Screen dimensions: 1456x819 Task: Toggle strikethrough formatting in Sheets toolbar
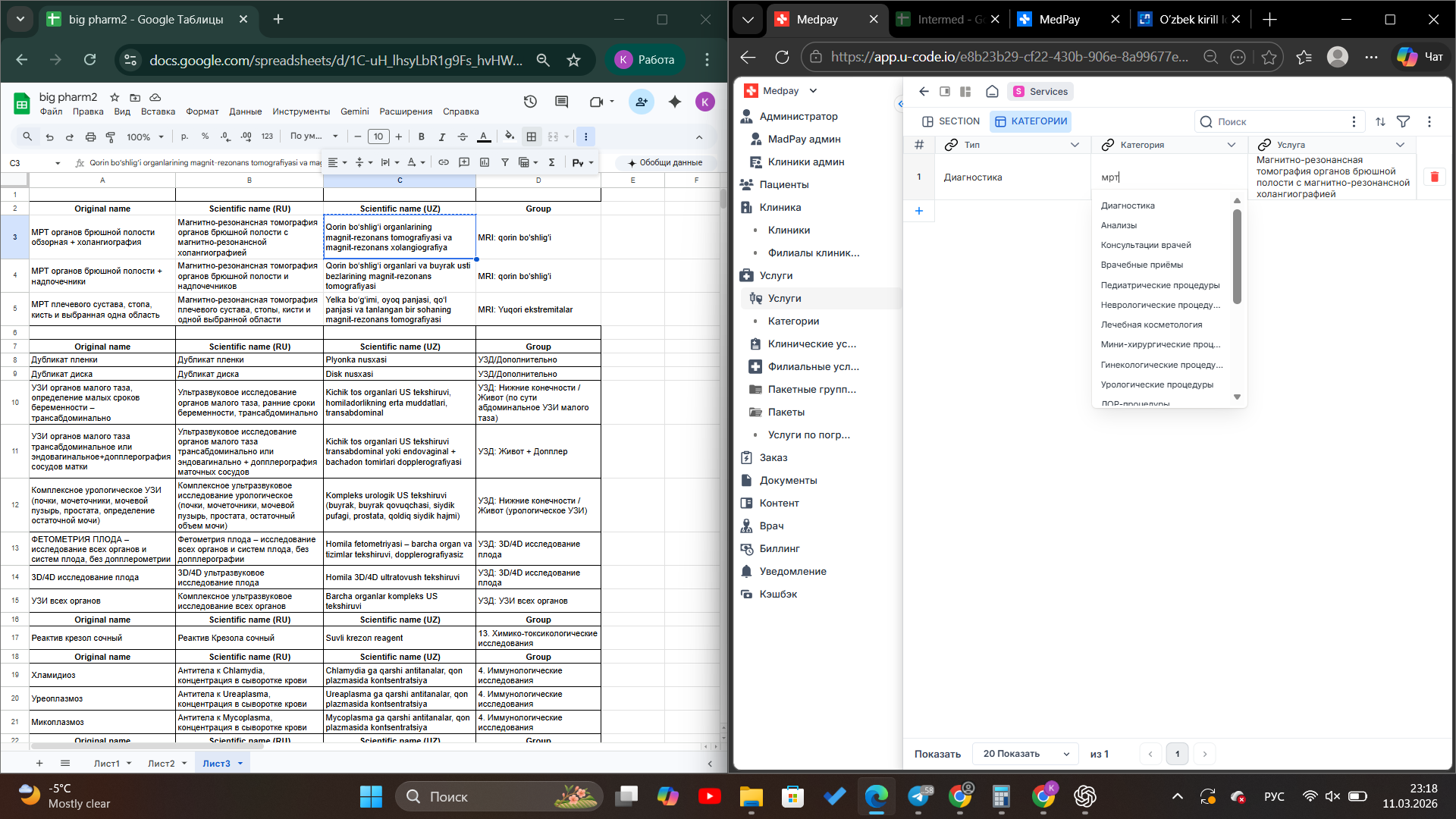point(463,136)
